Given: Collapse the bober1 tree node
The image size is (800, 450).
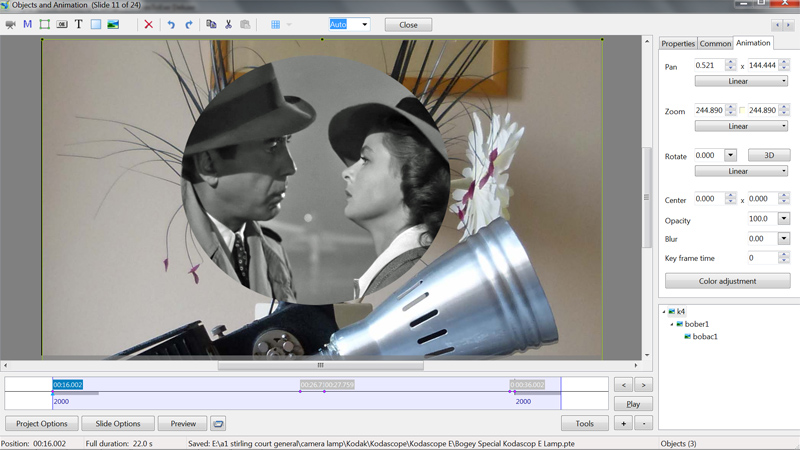Looking at the screenshot, I should pyautogui.click(x=671, y=324).
